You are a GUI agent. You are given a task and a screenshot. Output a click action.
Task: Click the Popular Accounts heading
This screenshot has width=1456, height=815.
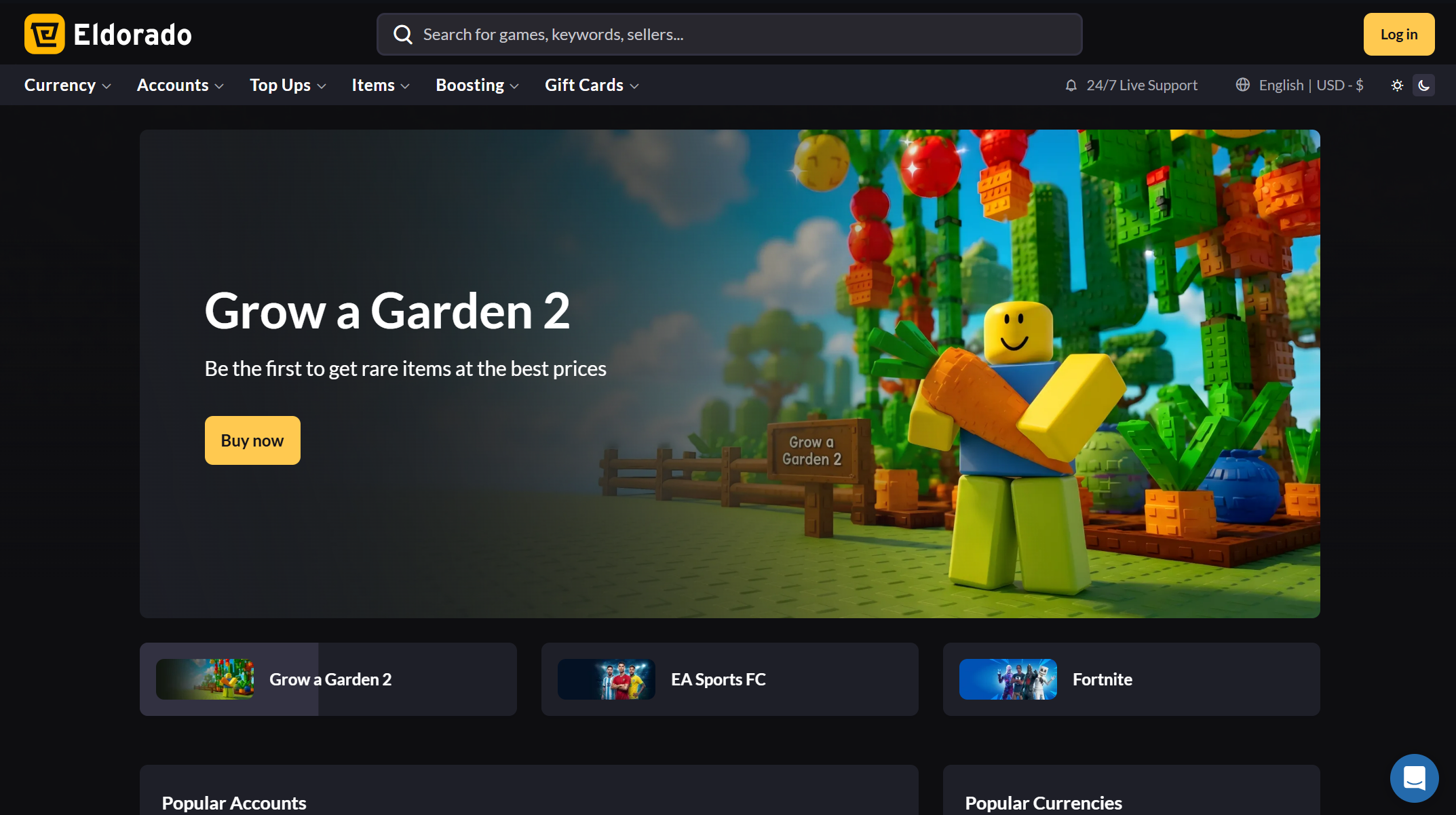click(234, 803)
